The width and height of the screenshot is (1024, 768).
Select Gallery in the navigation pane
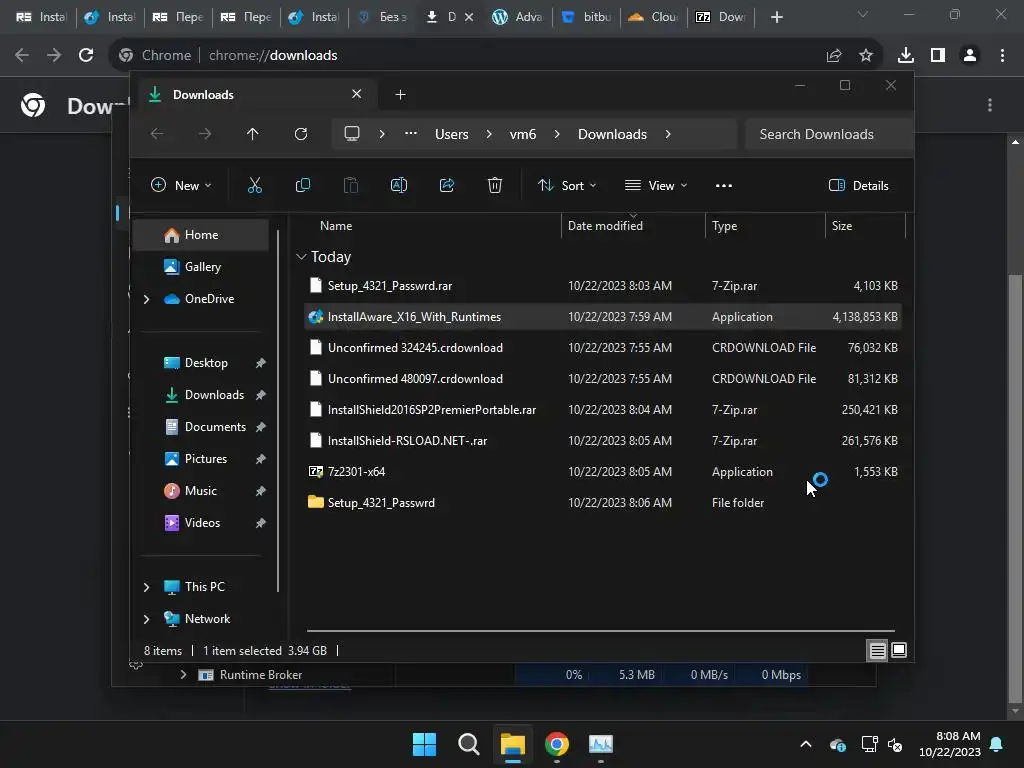pos(202,267)
